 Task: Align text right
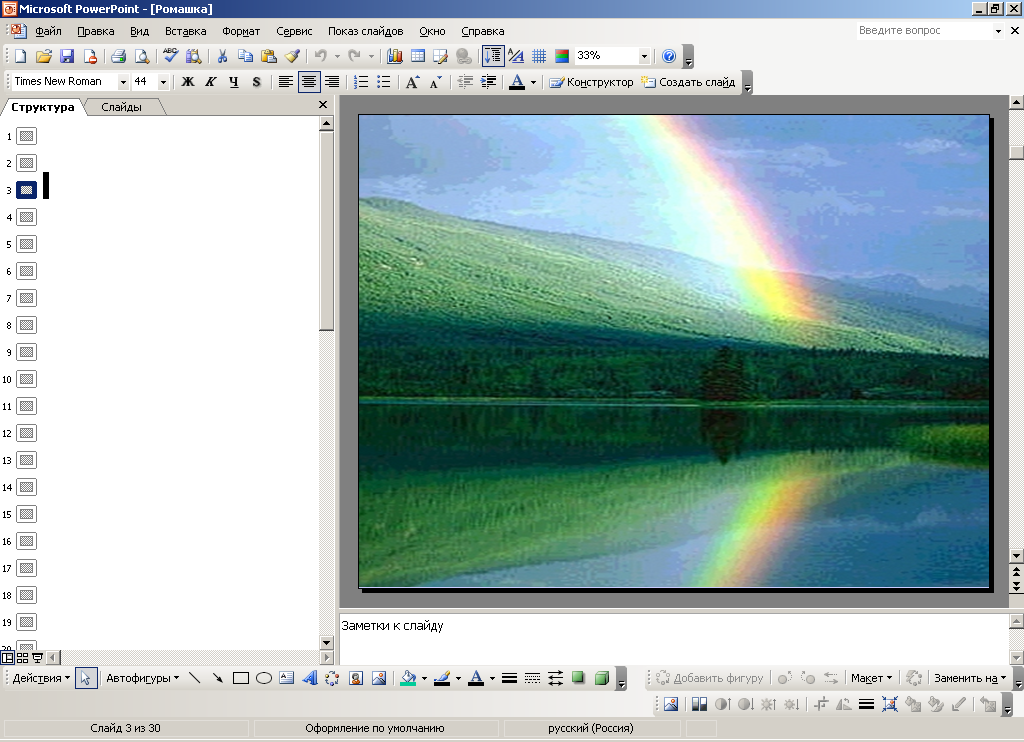tap(332, 82)
